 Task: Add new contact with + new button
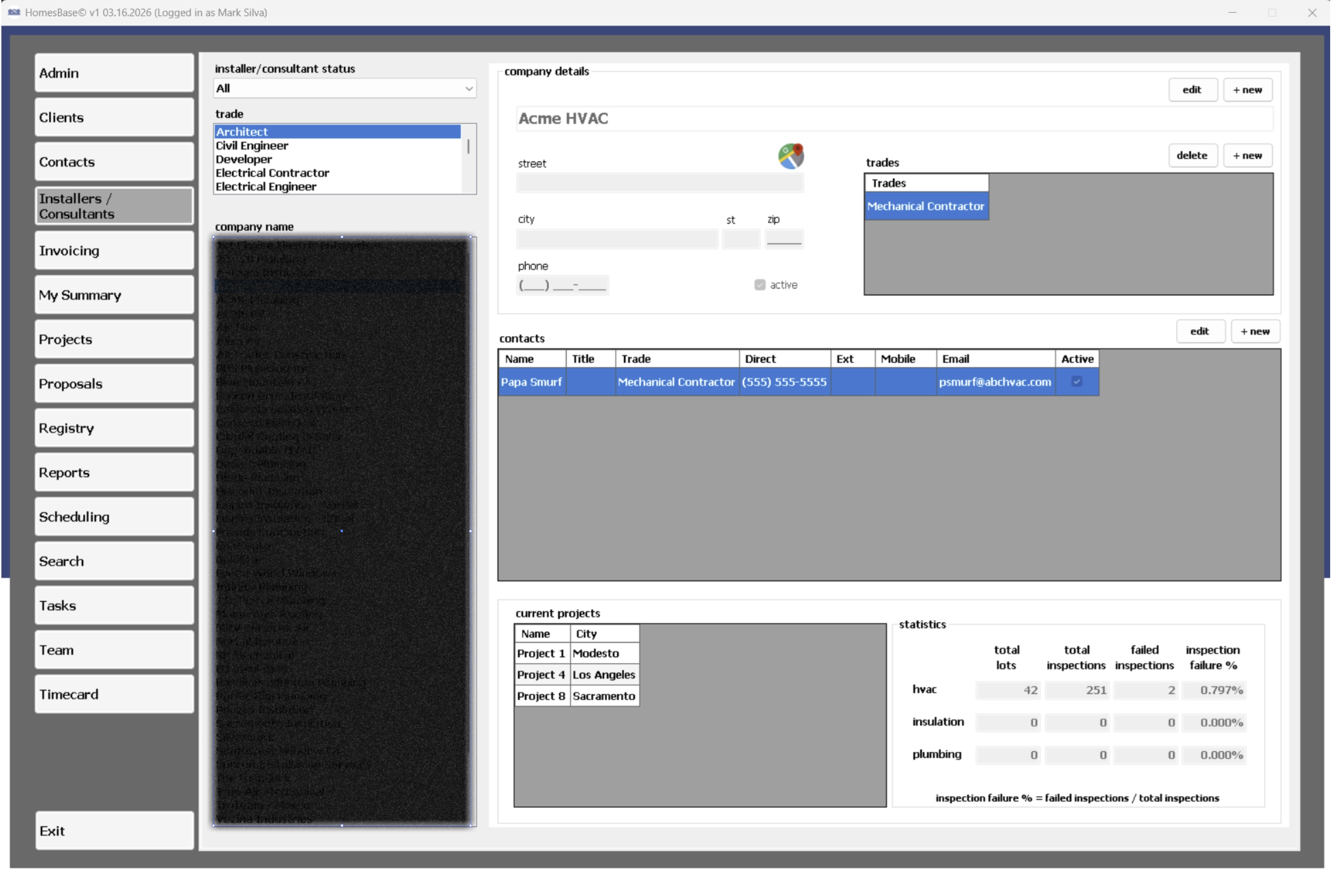coord(1254,331)
